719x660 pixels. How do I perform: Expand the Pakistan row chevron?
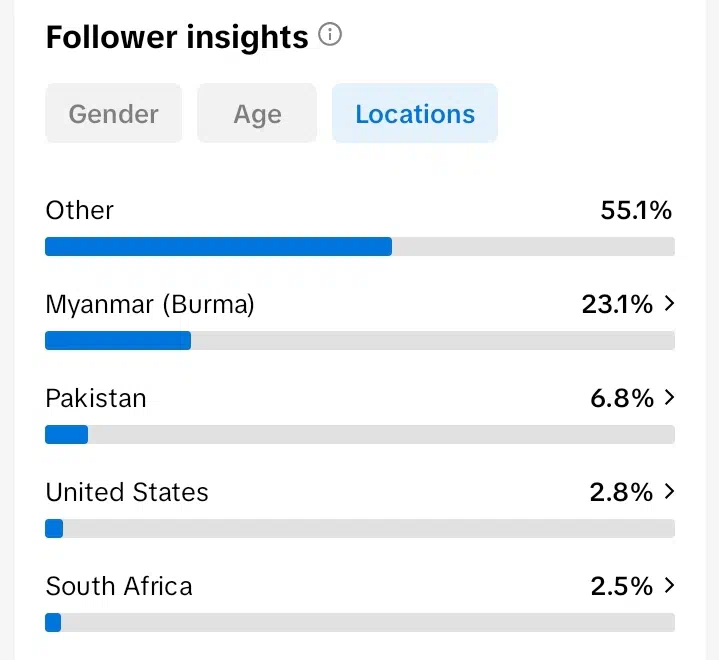(x=669, y=398)
